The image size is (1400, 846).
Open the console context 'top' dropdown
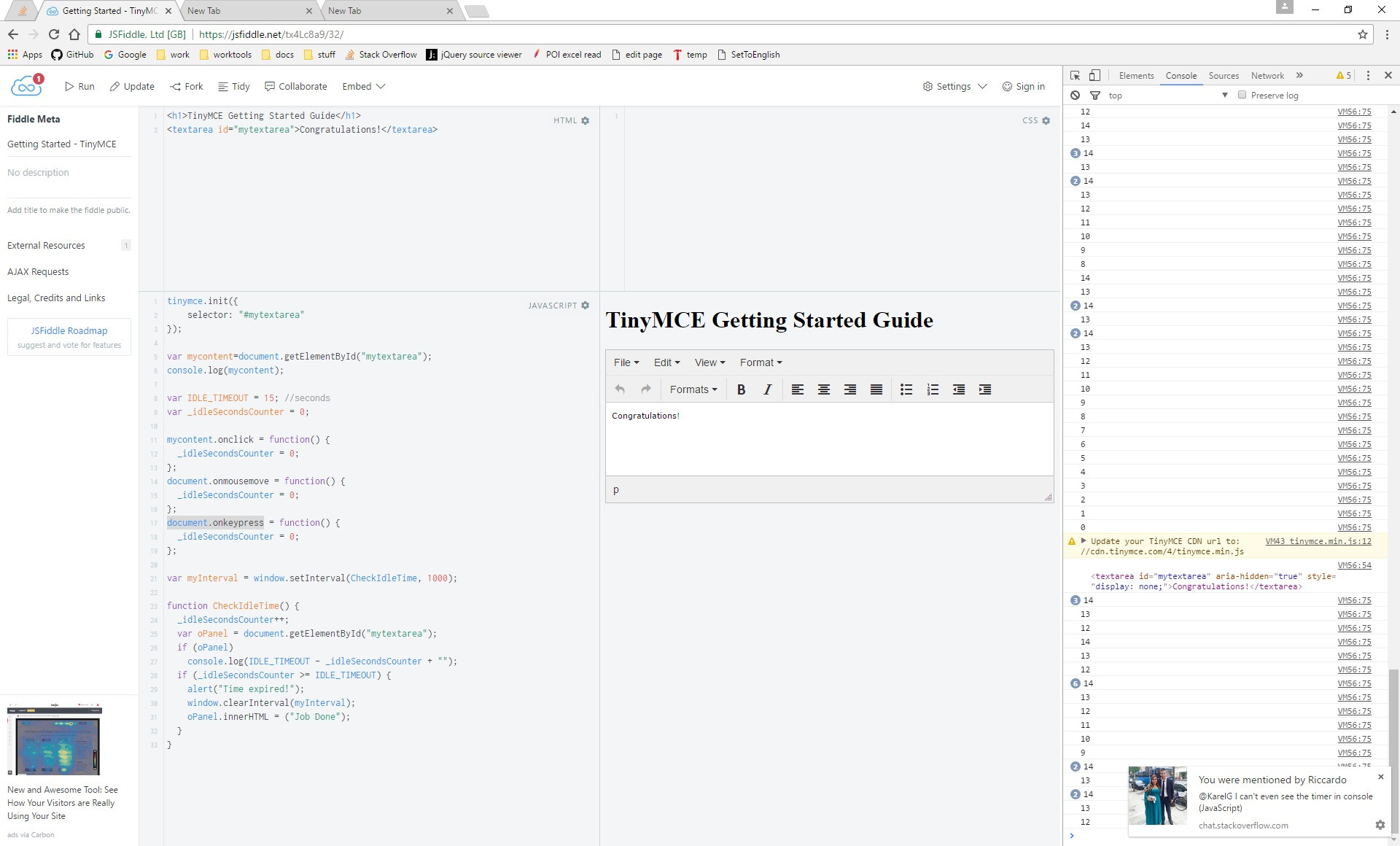pos(1167,96)
